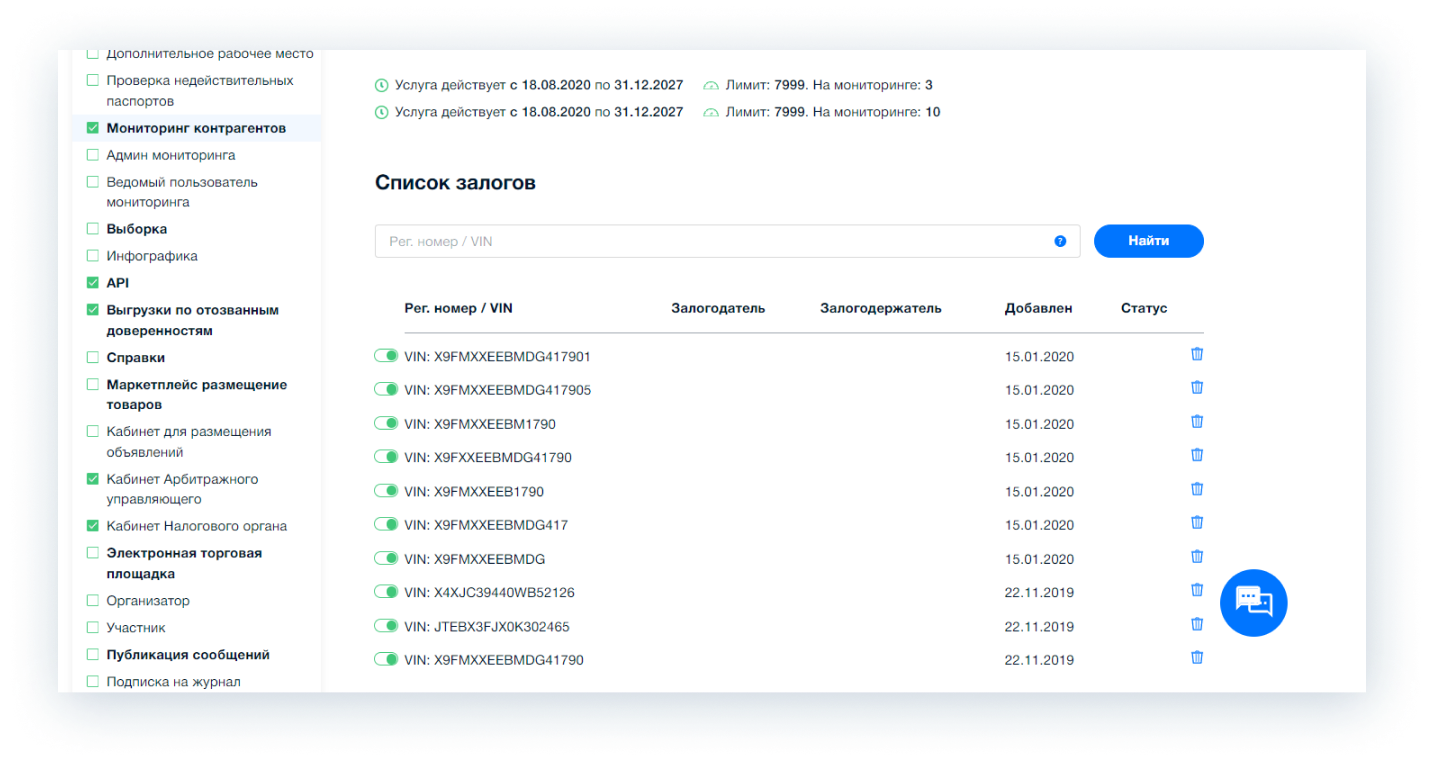
Task: Enable Публикация сообщений checkbox
Action: click(93, 655)
